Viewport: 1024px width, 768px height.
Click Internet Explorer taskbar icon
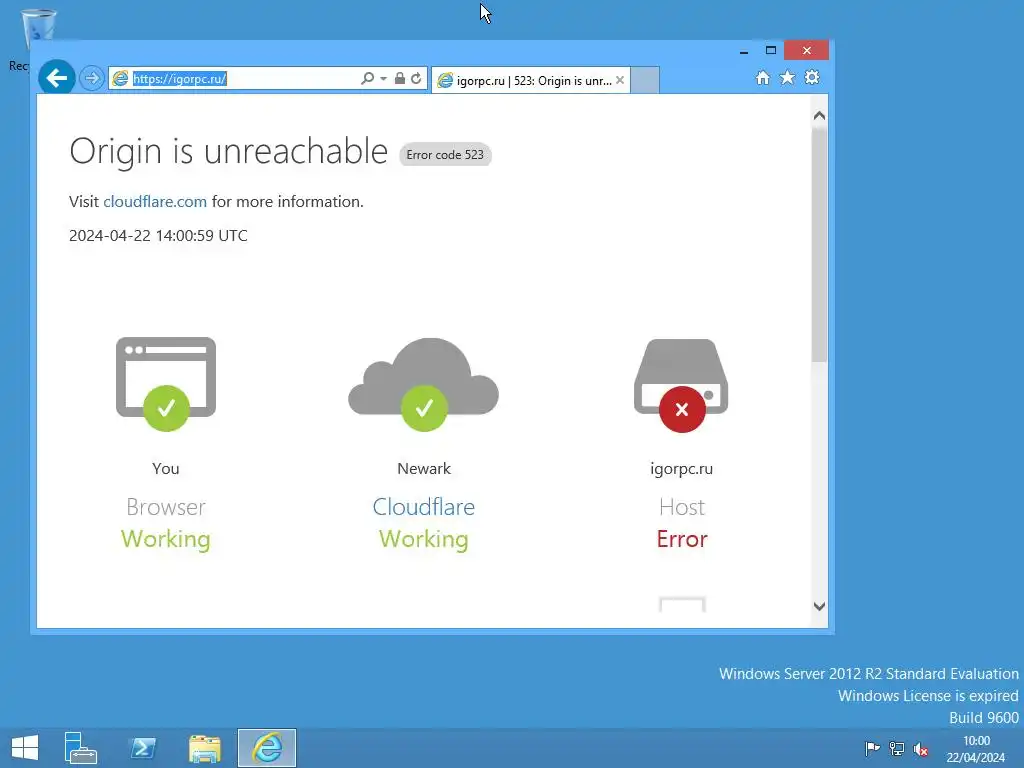pos(266,748)
